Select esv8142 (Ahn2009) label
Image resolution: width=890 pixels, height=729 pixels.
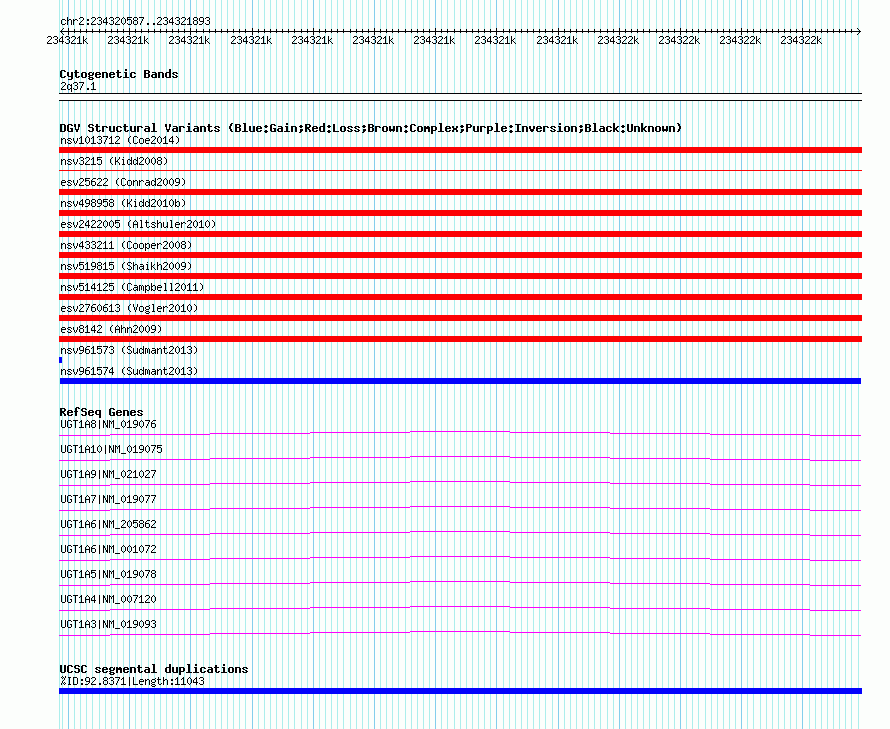[x=111, y=329]
